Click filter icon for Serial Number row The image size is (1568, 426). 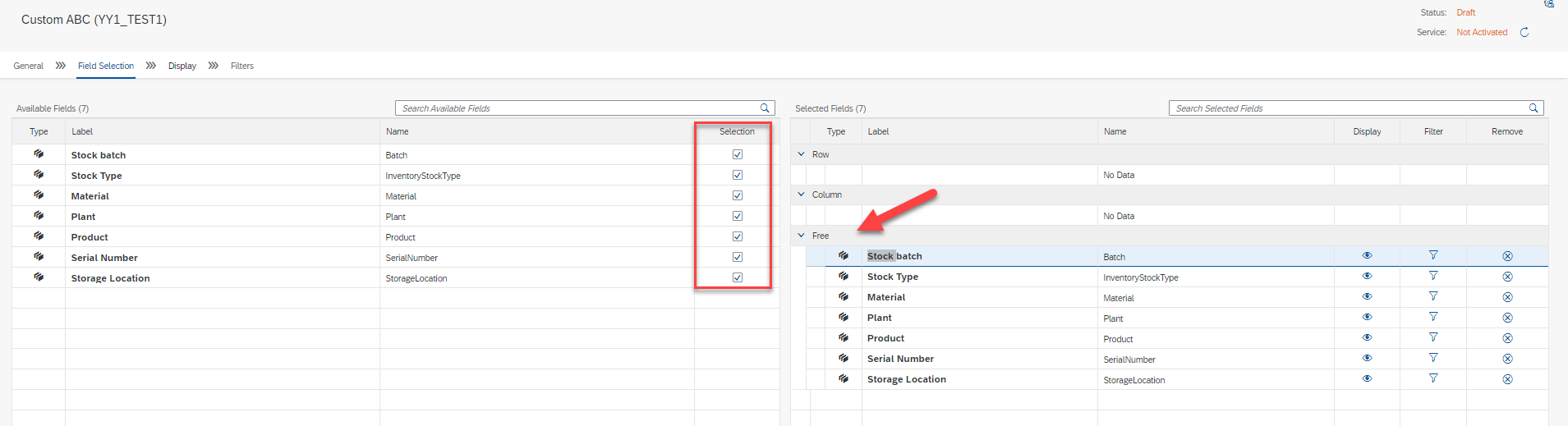[1433, 358]
